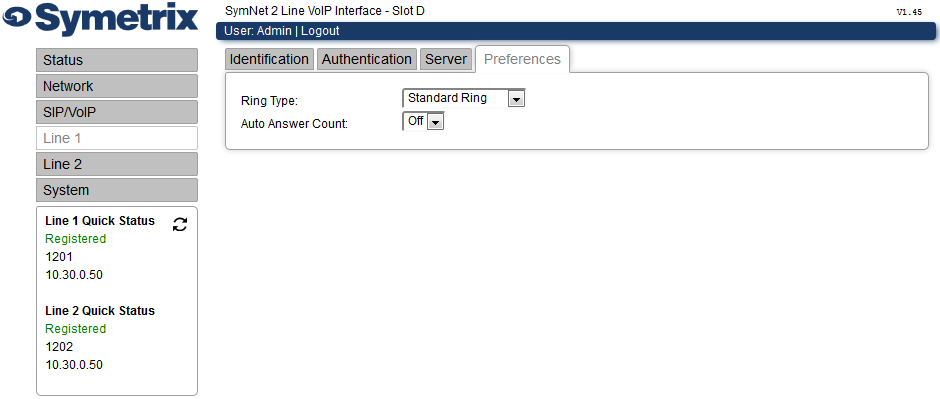This screenshot has height=399, width=940.
Task: Click the Auto Answer Count label
Action: (x=294, y=124)
